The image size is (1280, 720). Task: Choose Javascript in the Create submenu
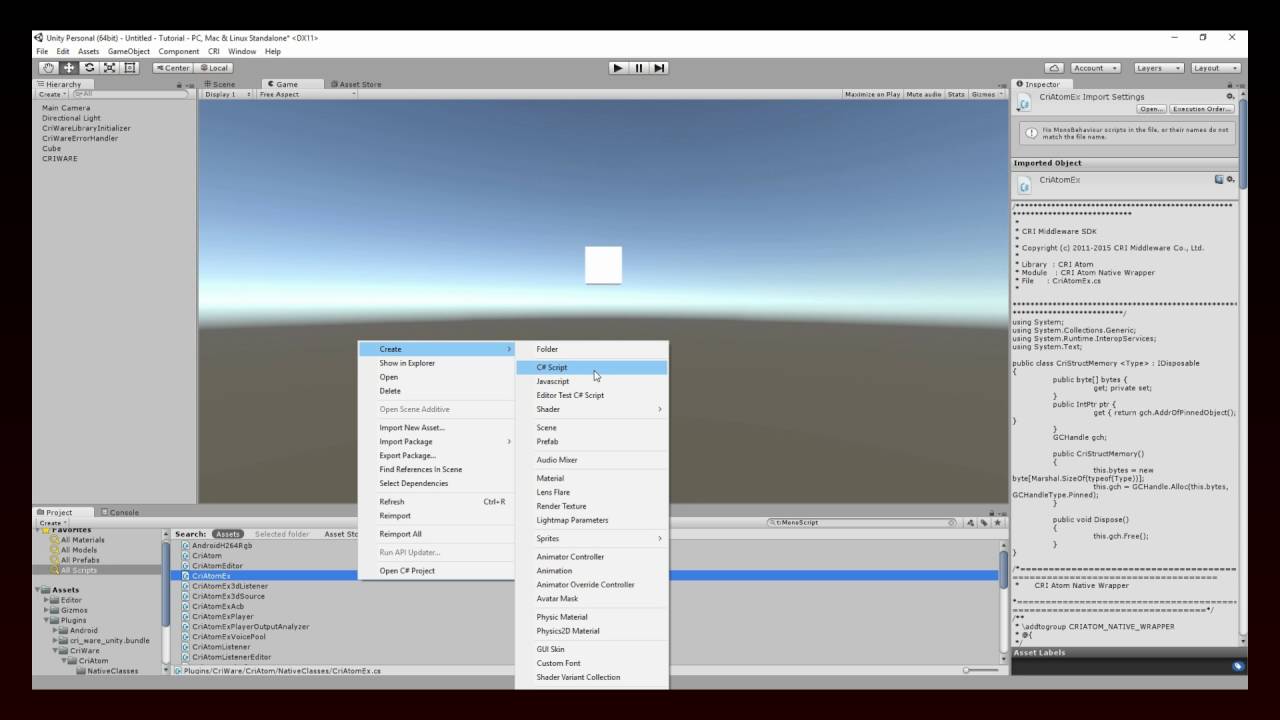[x=591, y=381]
